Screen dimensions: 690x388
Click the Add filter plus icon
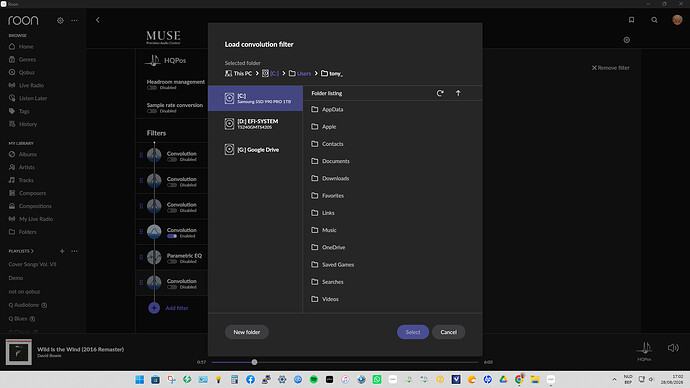[154, 308]
